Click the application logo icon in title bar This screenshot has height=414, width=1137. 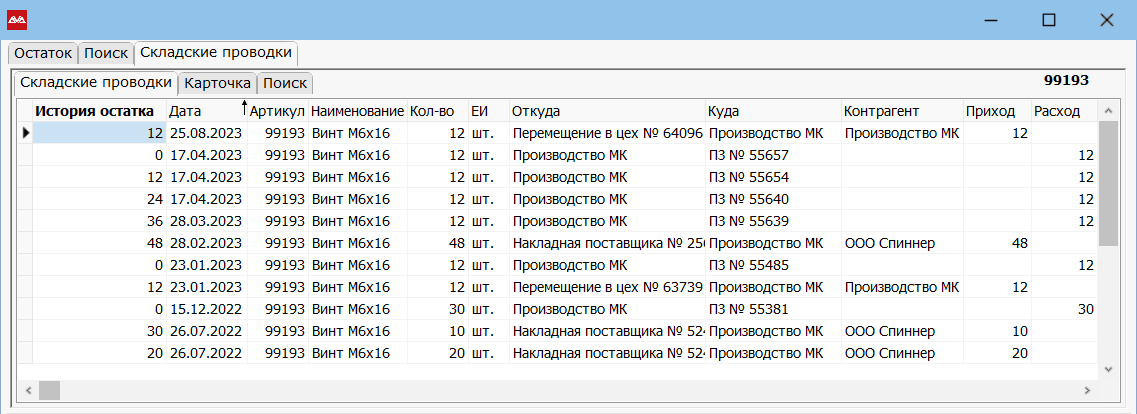click(17, 20)
